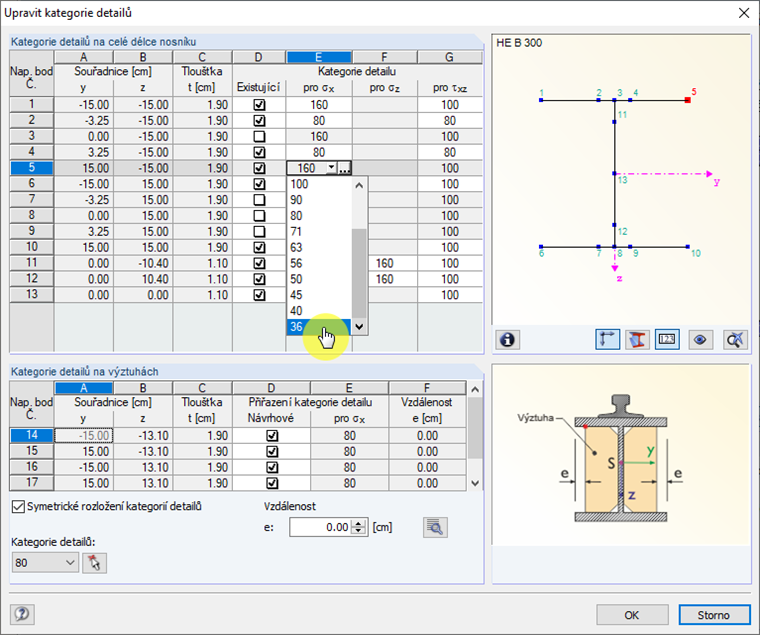Show the I-beam cross-section rendering
The height and width of the screenshot is (635, 760).
pyautogui.click(x=636, y=340)
